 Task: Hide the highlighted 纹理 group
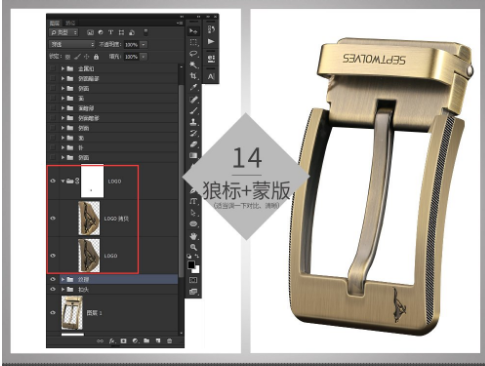coord(53,279)
